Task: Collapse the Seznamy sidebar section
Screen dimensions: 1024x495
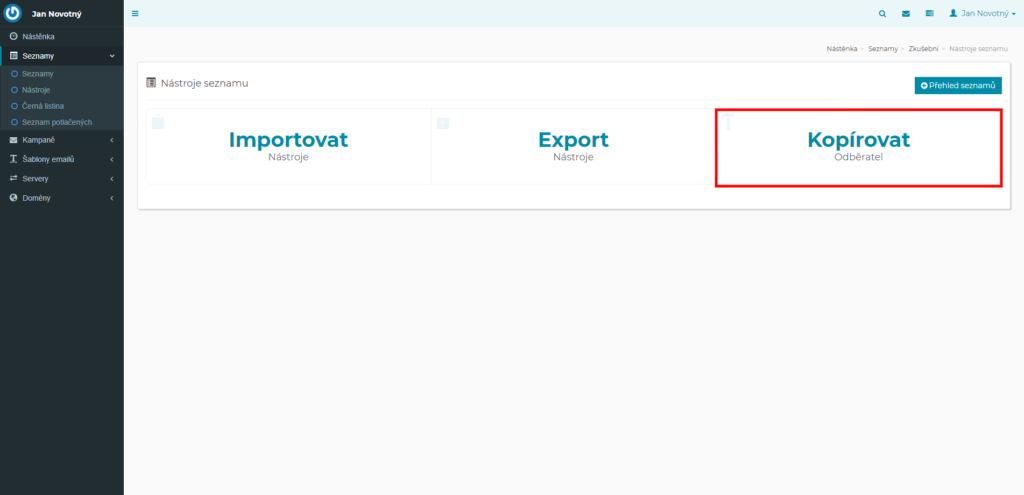Action: pos(62,56)
